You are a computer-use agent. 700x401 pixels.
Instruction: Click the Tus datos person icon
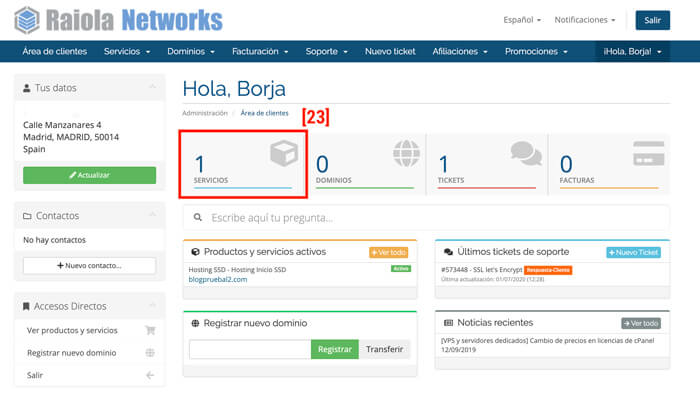pos(27,88)
